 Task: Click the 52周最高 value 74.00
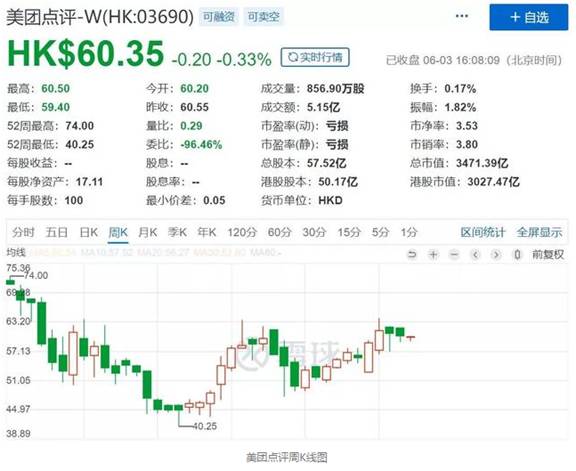point(80,126)
